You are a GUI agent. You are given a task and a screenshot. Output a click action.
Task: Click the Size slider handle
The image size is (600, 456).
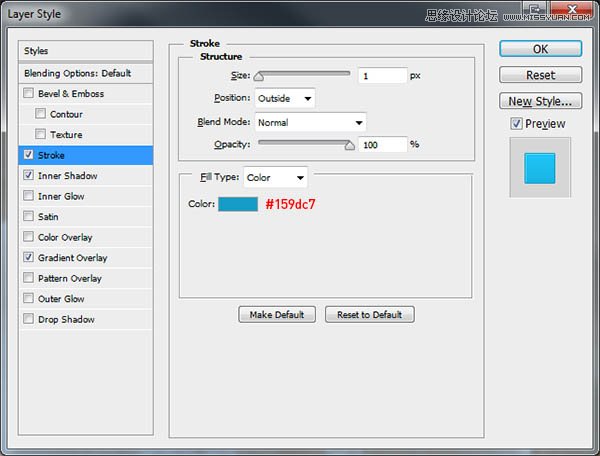[259, 76]
